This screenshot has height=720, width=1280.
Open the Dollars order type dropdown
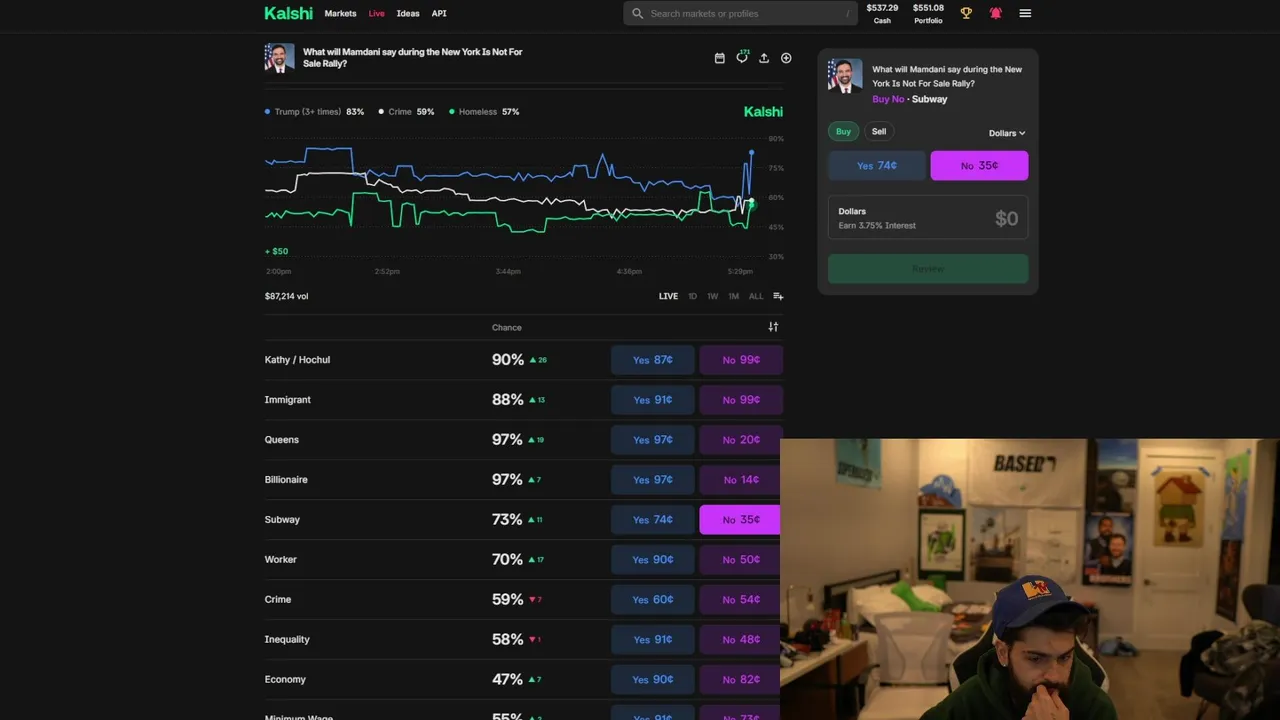tap(1007, 133)
